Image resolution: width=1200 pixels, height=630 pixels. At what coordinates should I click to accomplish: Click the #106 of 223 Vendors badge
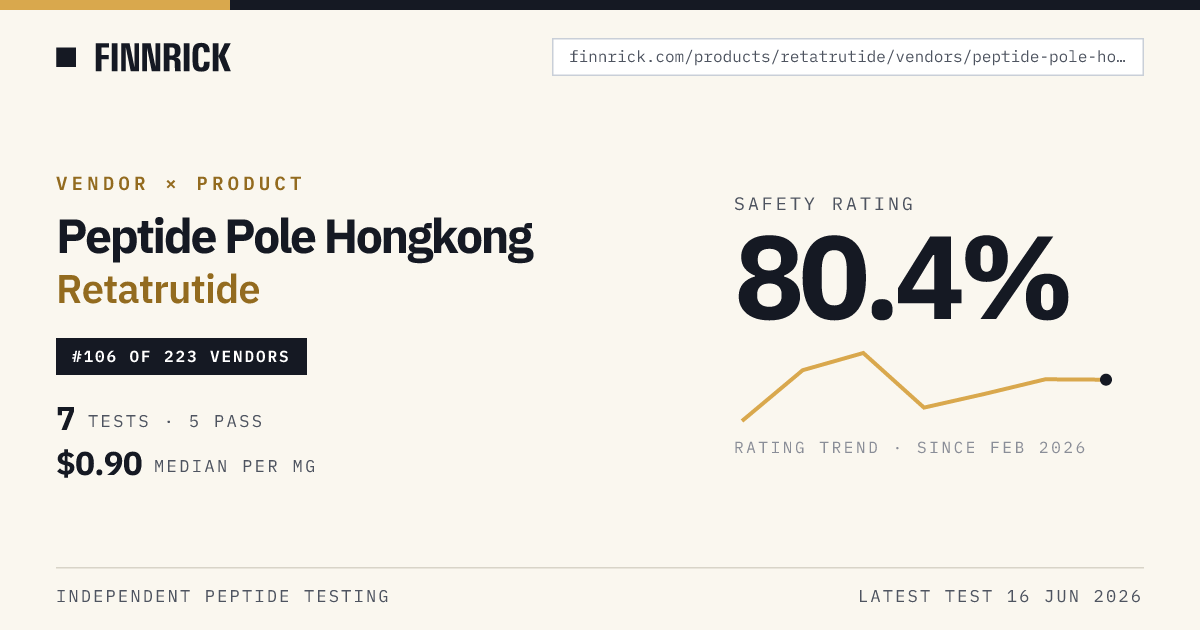tap(181, 357)
